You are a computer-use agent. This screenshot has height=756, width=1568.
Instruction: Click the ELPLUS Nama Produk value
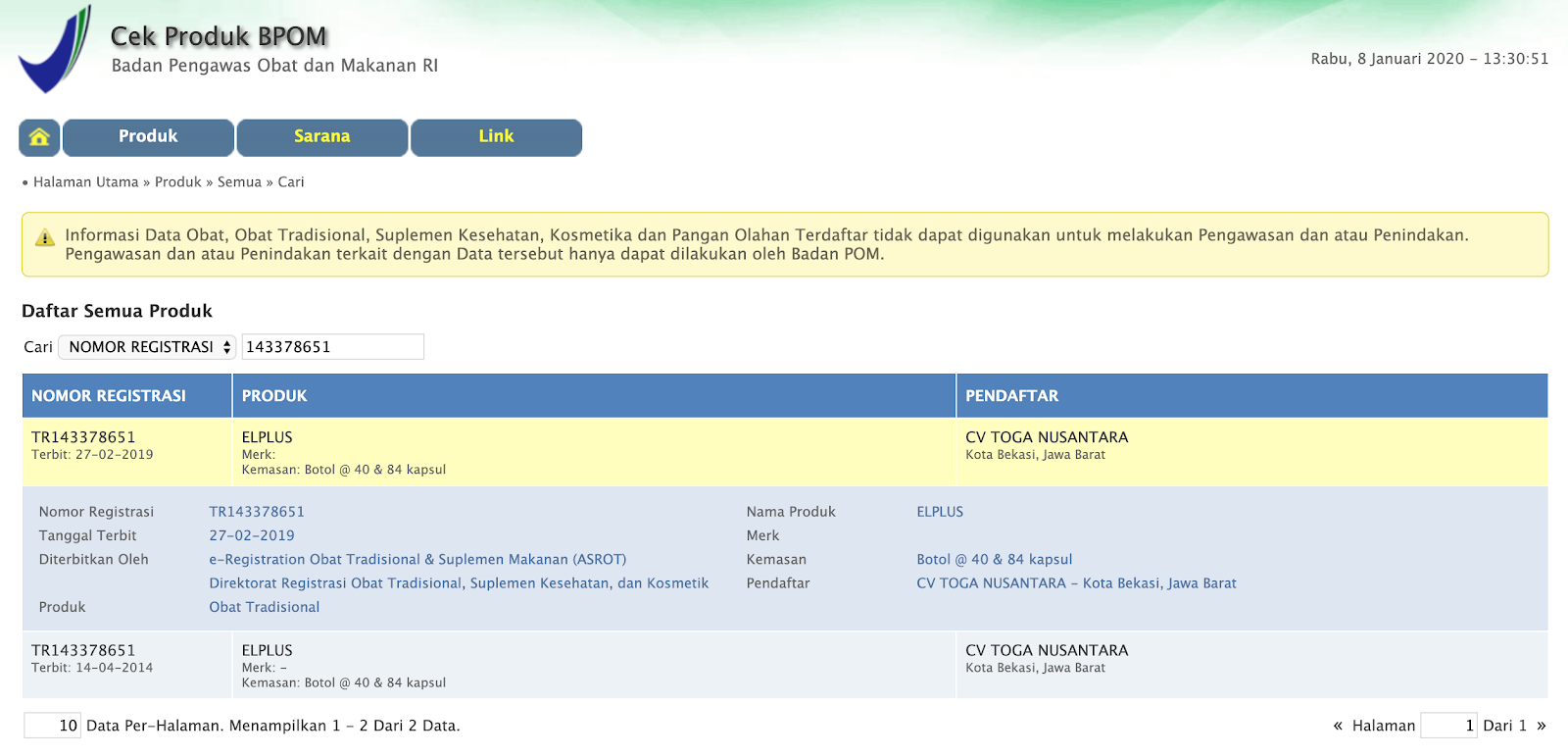[940, 512]
